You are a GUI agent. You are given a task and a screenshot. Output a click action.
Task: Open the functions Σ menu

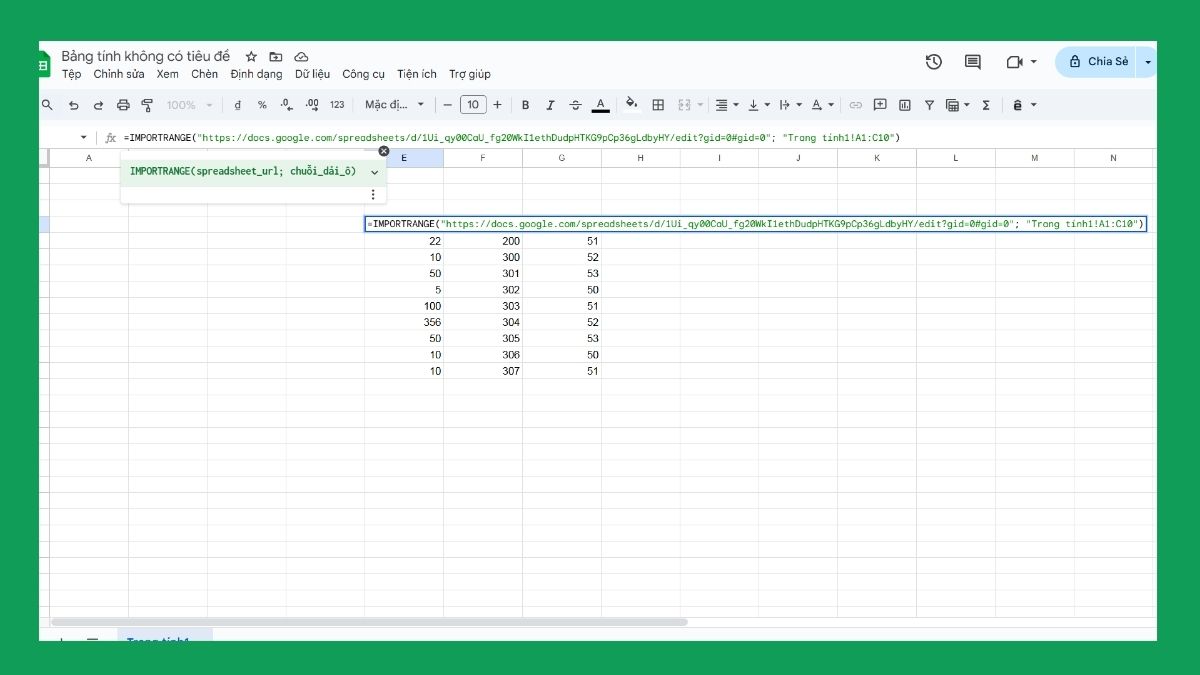[x=986, y=104]
